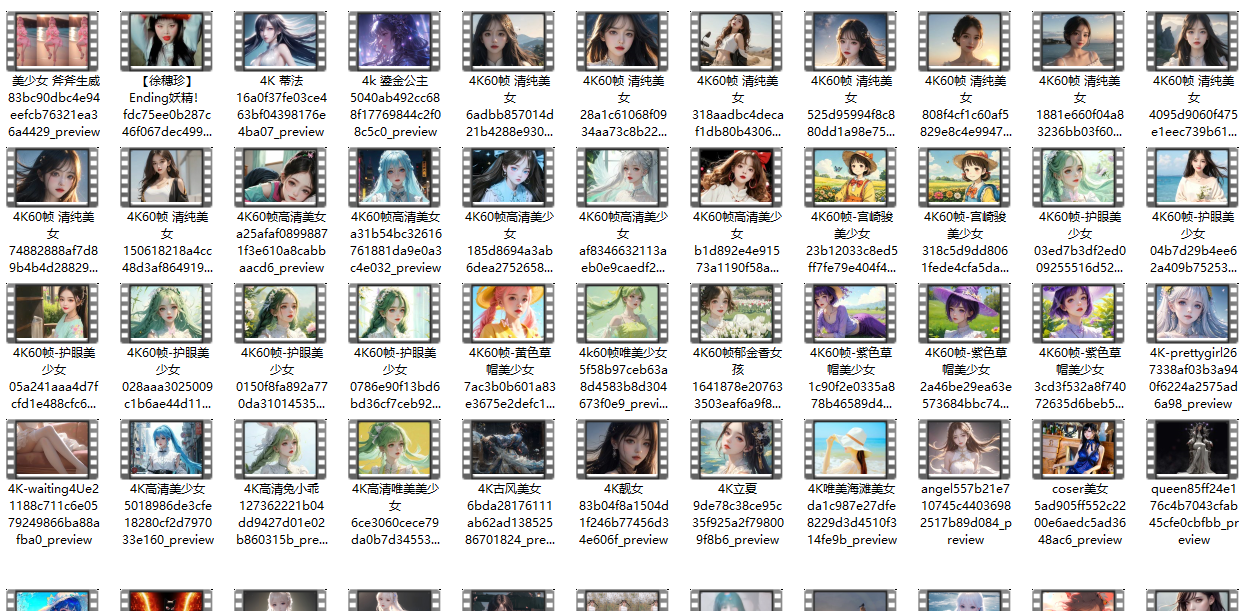Select thumbnail of 护眼美少女 file 03ed7b3df2ed0
This screenshot has height=612, width=1253.
(x=1080, y=176)
